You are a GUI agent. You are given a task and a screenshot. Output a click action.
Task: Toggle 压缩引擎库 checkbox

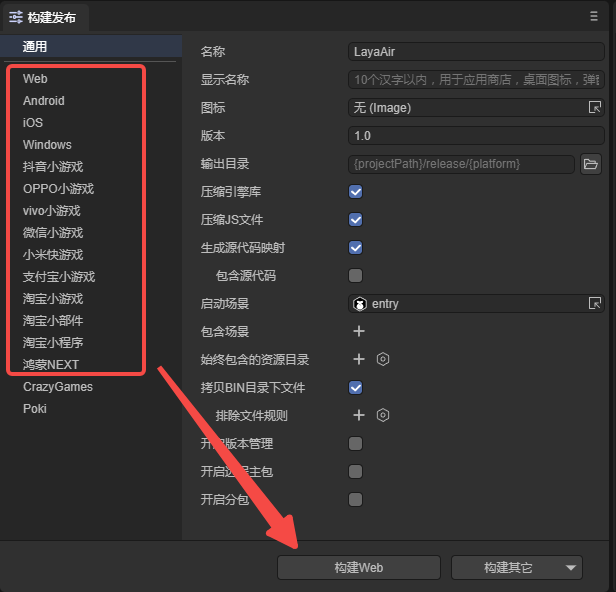(356, 192)
